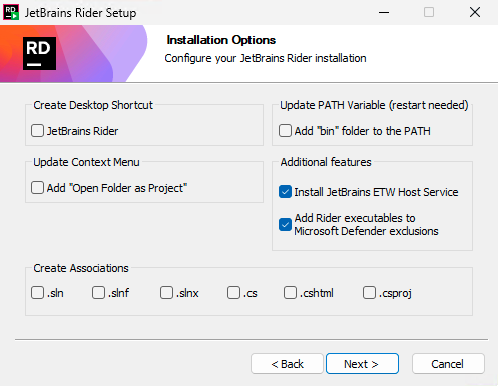Screen dimensions: 498x386
Task: Cancel the Rider setup
Action: point(448,364)
